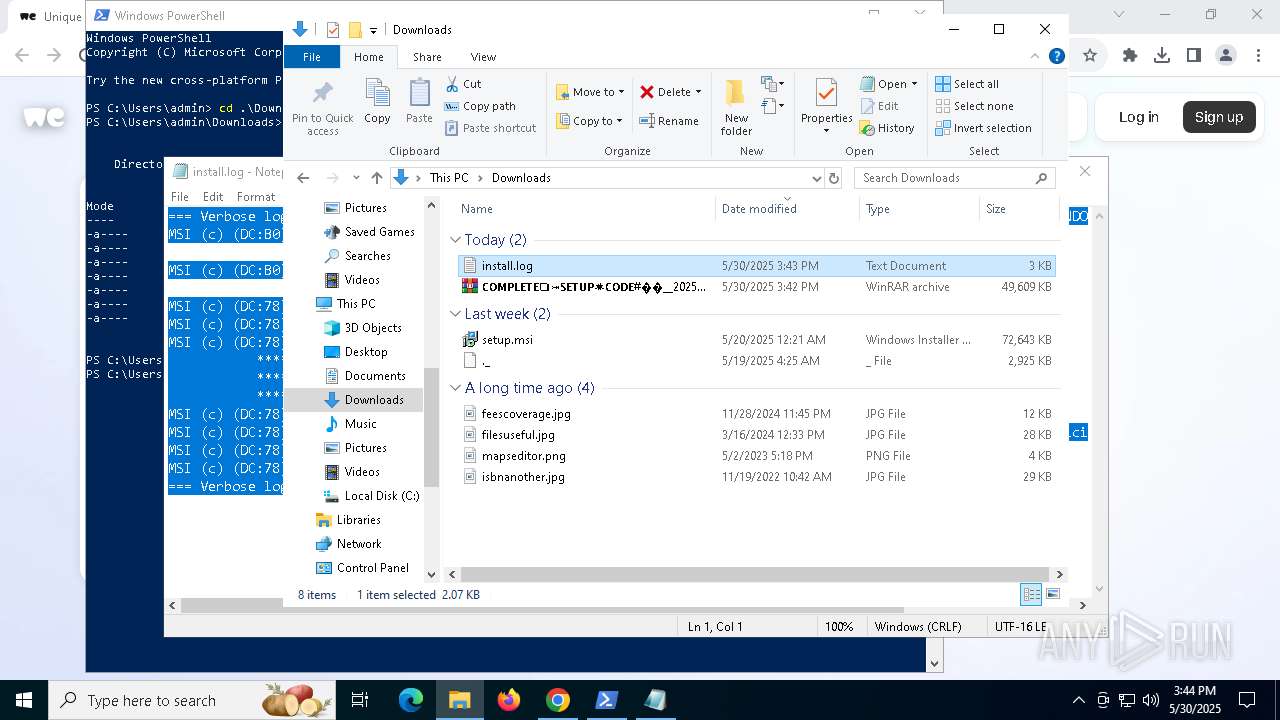The height and width of the screenshot is (720, 1280).
Task: Click the Log in button in browser
Action: pyautogui.click(x=1138, y=117)
